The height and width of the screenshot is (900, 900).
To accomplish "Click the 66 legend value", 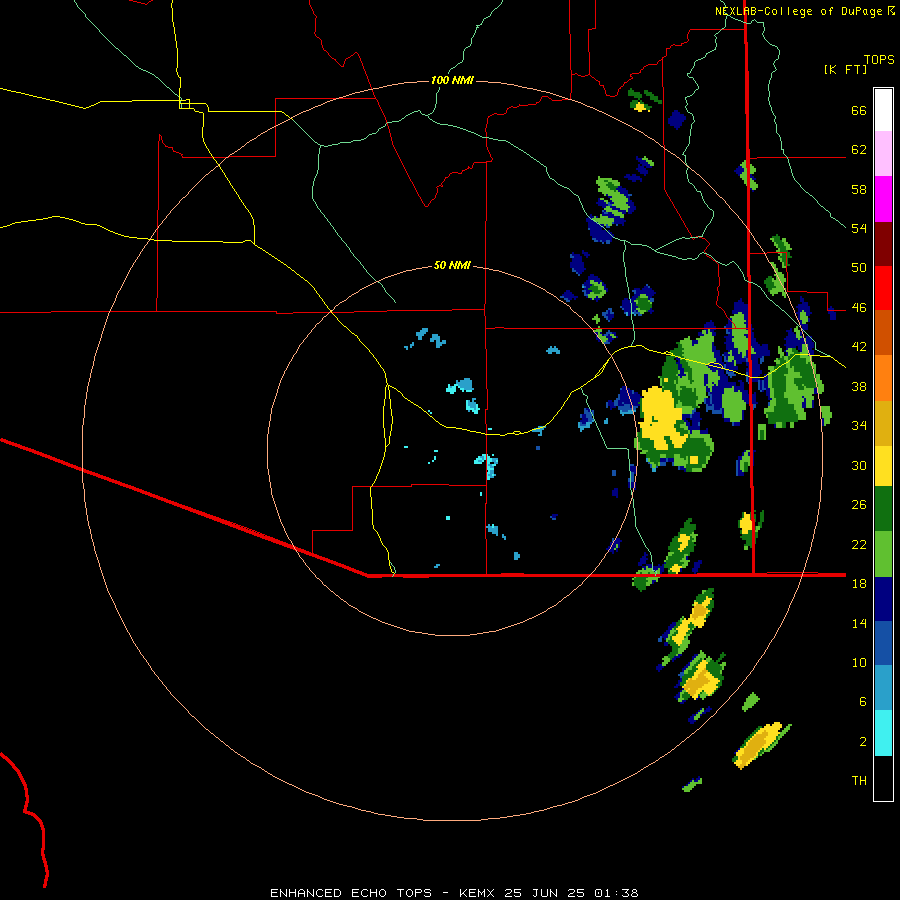I will (x=859, y=111).
